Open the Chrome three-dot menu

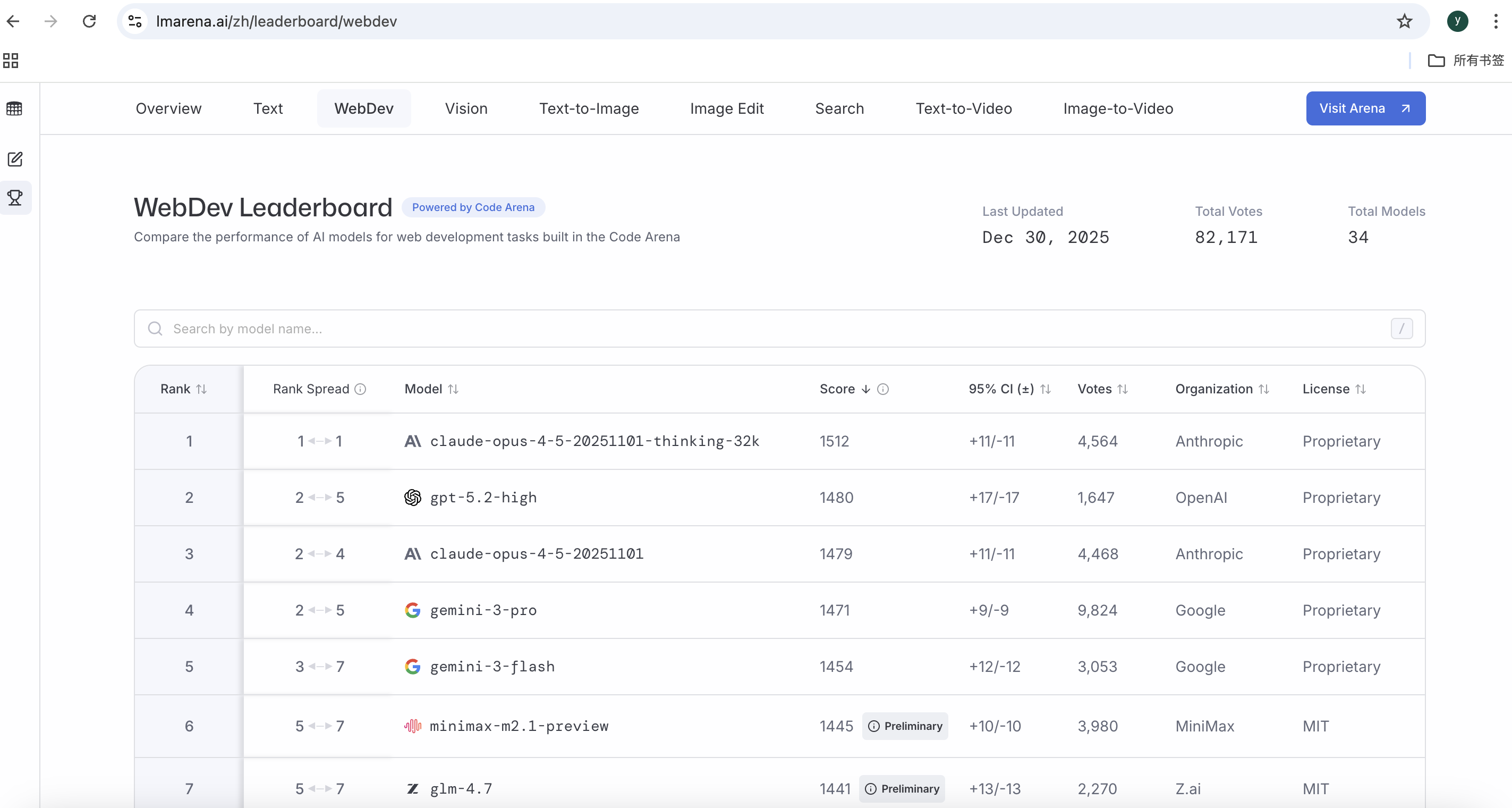(1495, 22)
